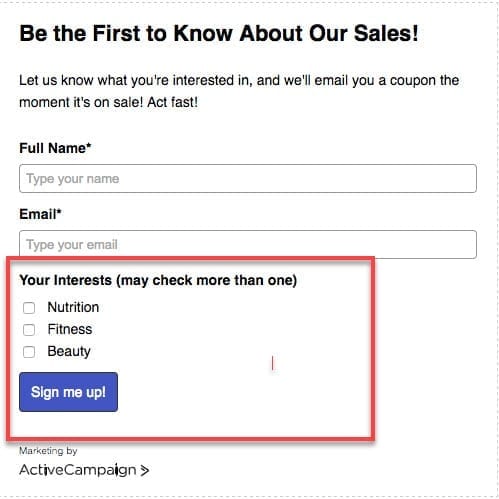Viewport: 499px width, 499px height.
Task: Click the ActiveCampaign chevron arrow icon
Action: 144,470
